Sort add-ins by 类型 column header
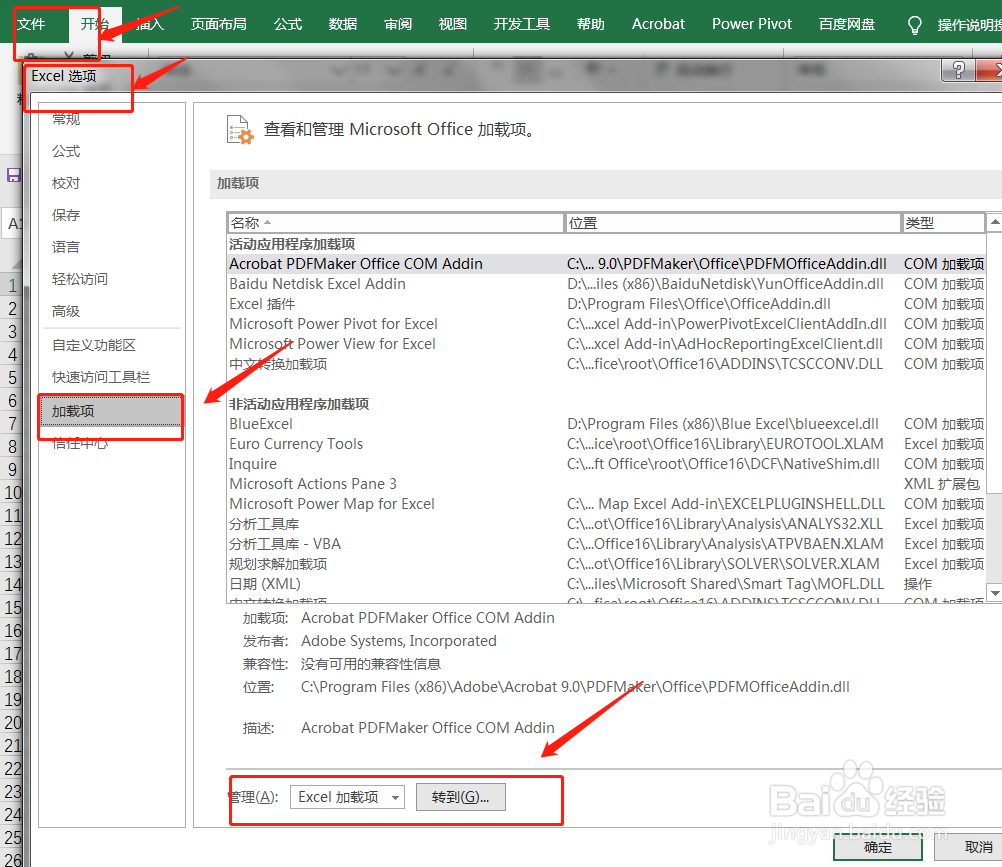Screen dimensions: 1002x867 (943, 223)
